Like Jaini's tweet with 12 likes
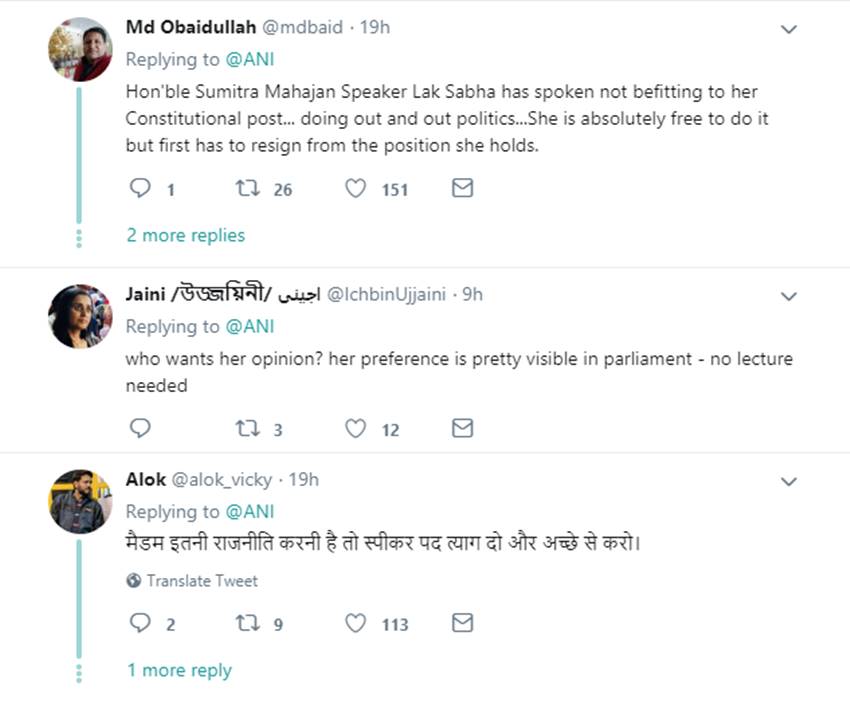Image resolution: width=850 pixels, height=702 pixels. [355, 428]
